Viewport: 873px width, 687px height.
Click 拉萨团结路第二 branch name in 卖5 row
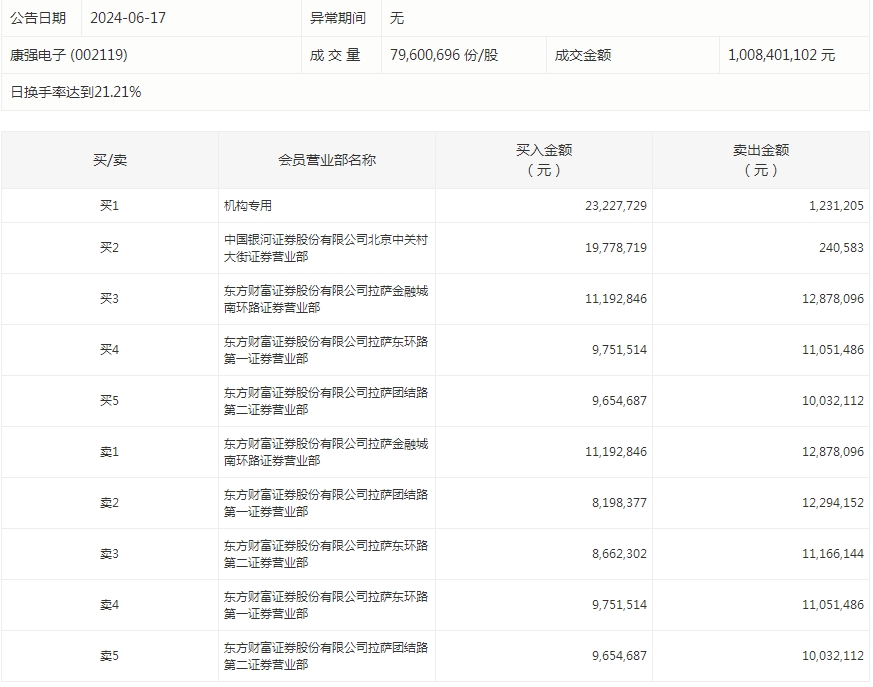326,656
